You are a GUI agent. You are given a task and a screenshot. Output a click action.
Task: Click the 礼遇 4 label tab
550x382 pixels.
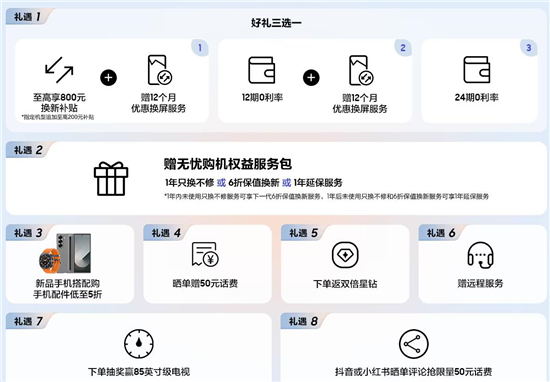tap(166, 233)
